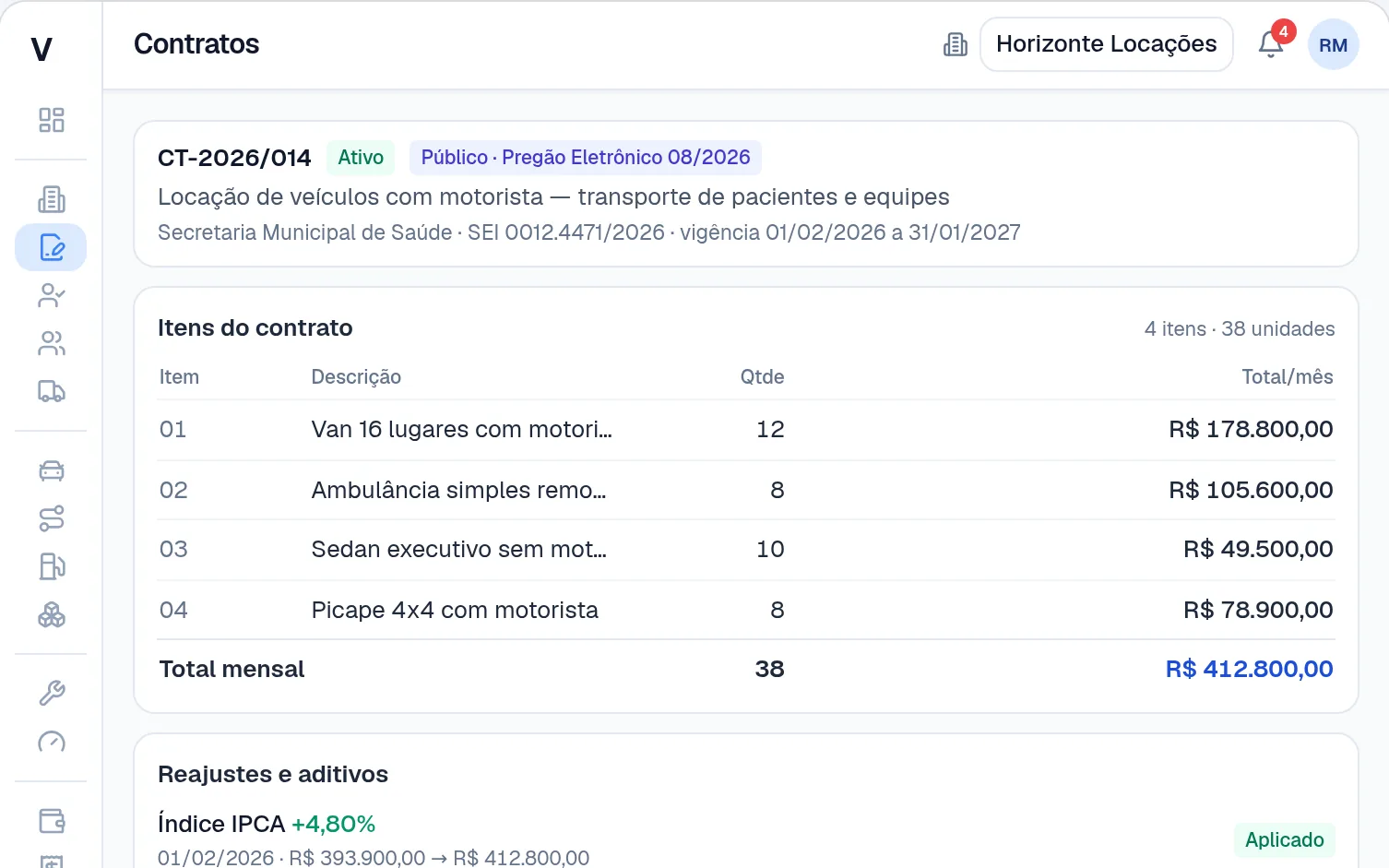Image resolution: width=1389 pixels, height=868 pixels.
Task: Click the Qtde column header
Action: 762,376
